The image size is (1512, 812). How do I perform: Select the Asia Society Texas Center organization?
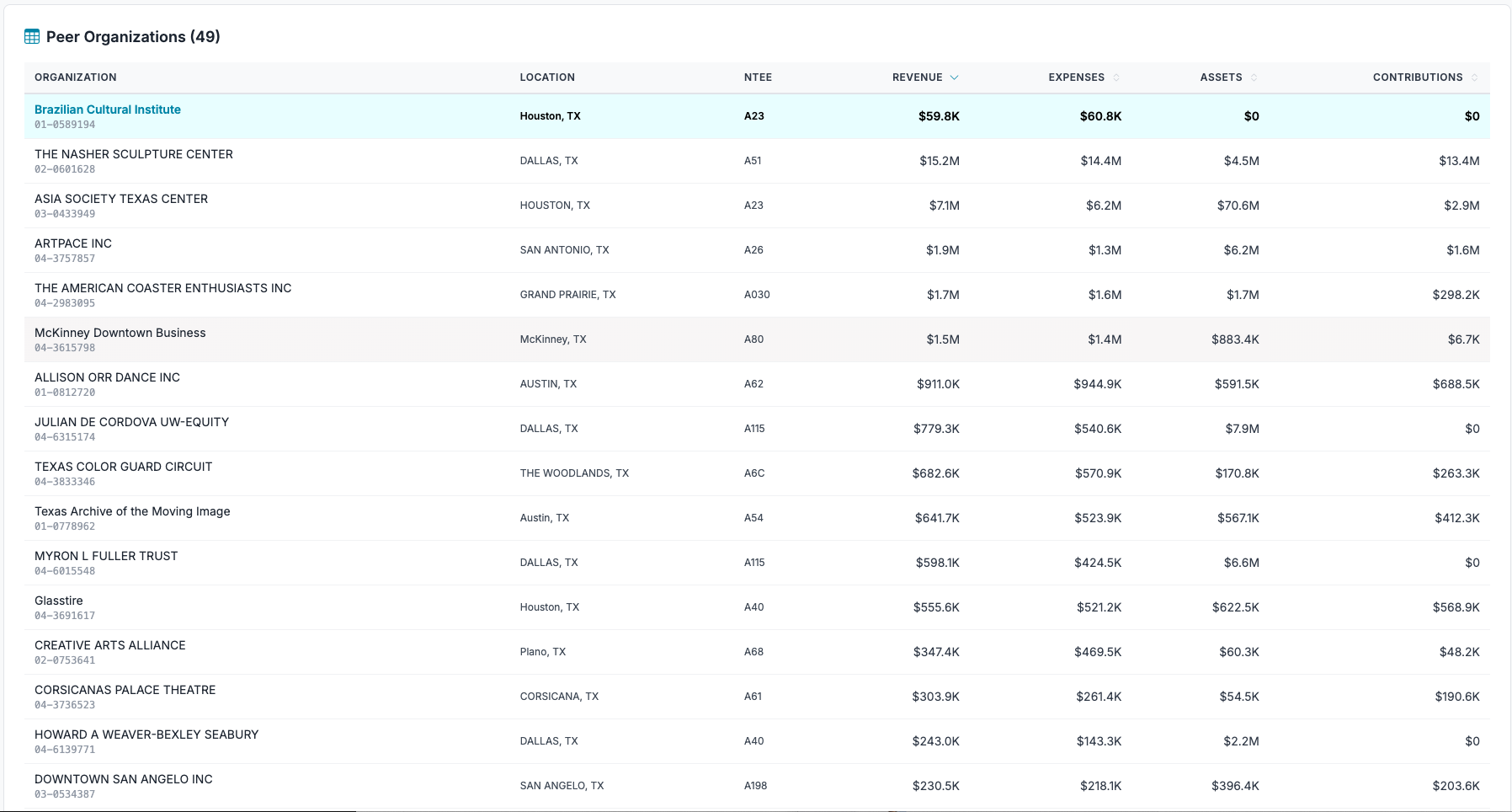click(121, 199)
